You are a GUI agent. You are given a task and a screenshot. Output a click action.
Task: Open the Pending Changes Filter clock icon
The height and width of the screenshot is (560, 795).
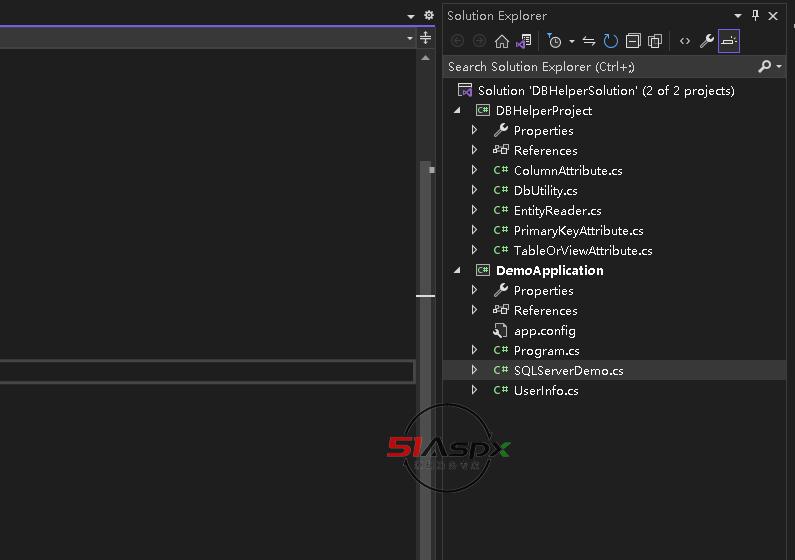point(555,41)
